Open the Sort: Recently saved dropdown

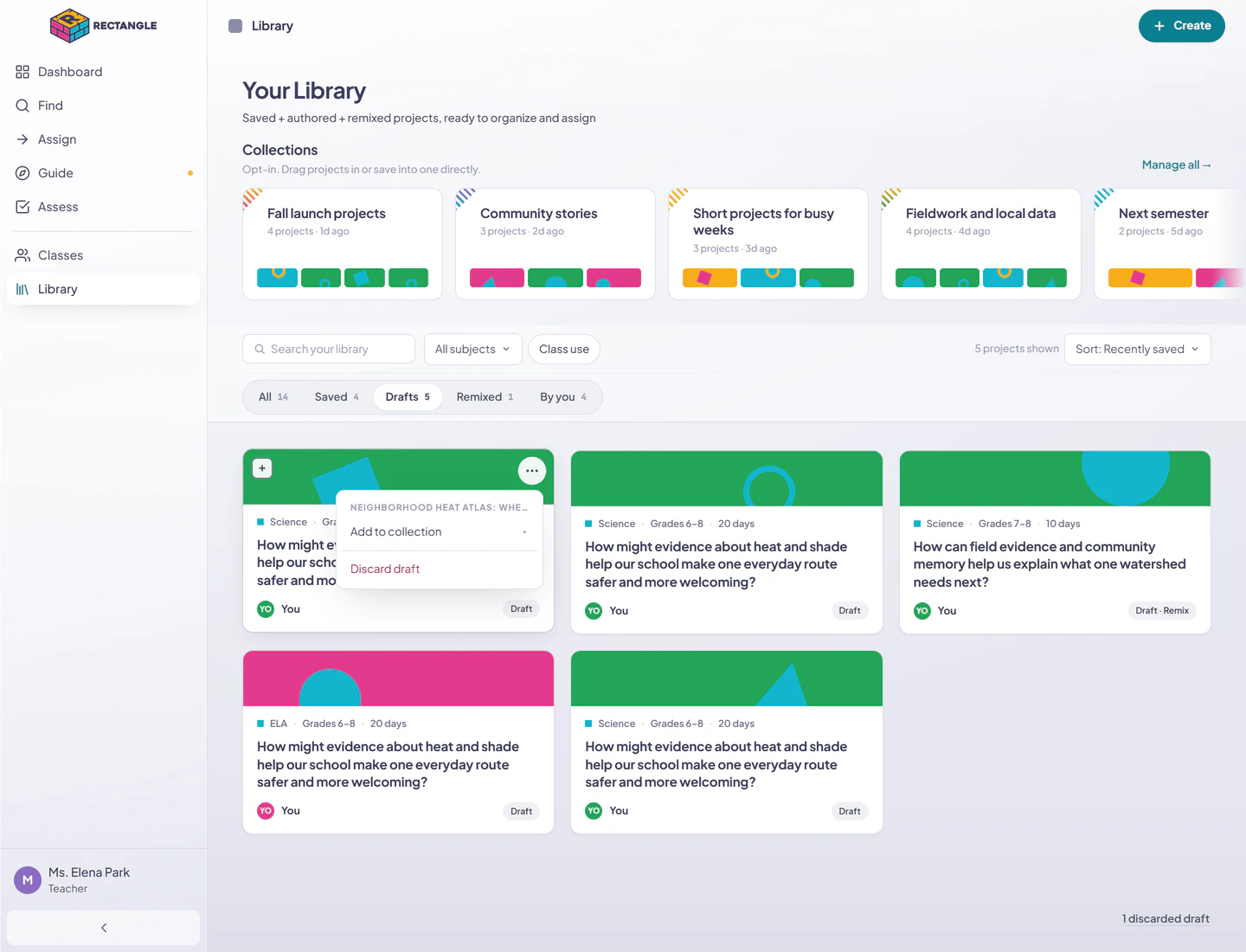tap(1137, 350)
